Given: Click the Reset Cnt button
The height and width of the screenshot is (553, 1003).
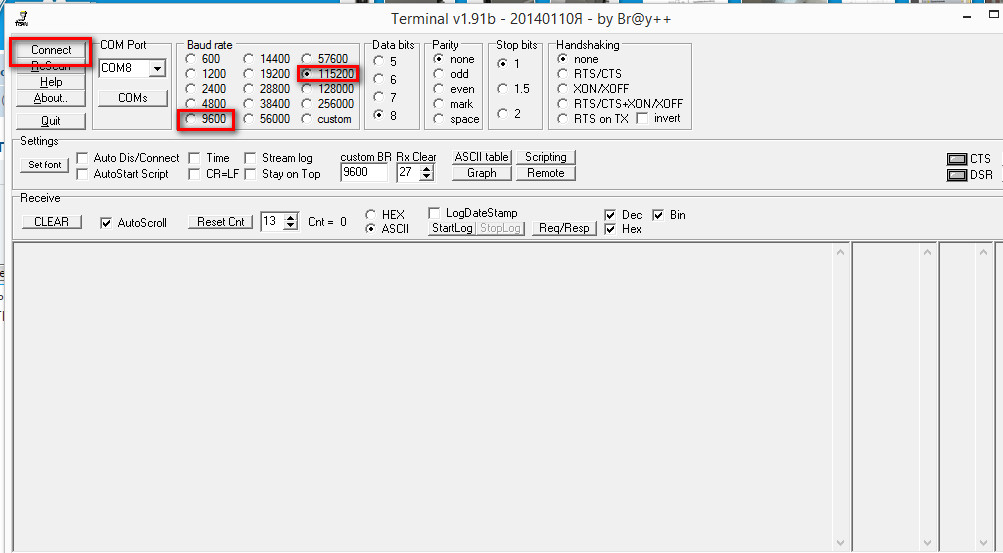Looking at the screenshot, I should (221, 222).
